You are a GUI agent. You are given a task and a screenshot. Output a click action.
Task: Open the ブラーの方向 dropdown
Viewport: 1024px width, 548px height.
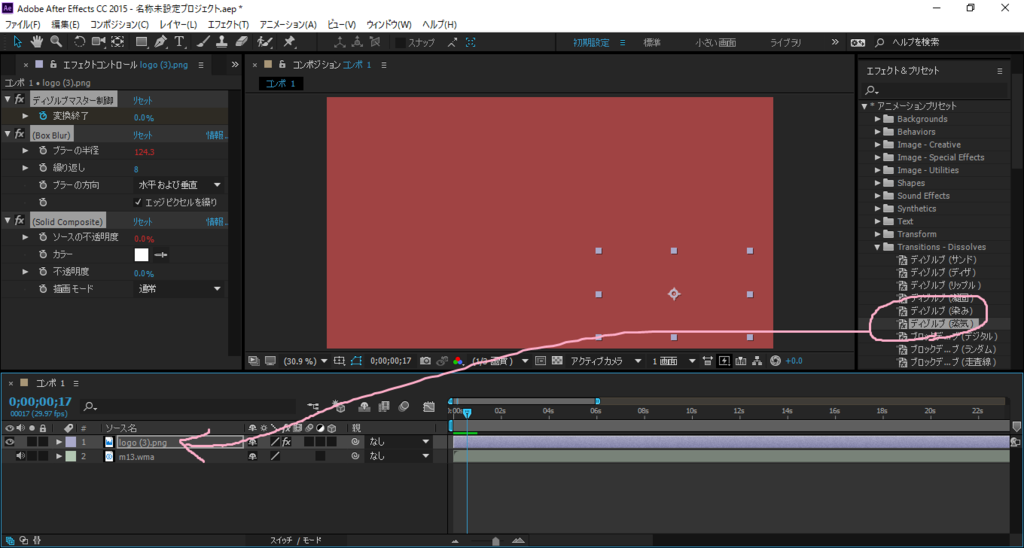pos(179,185)
